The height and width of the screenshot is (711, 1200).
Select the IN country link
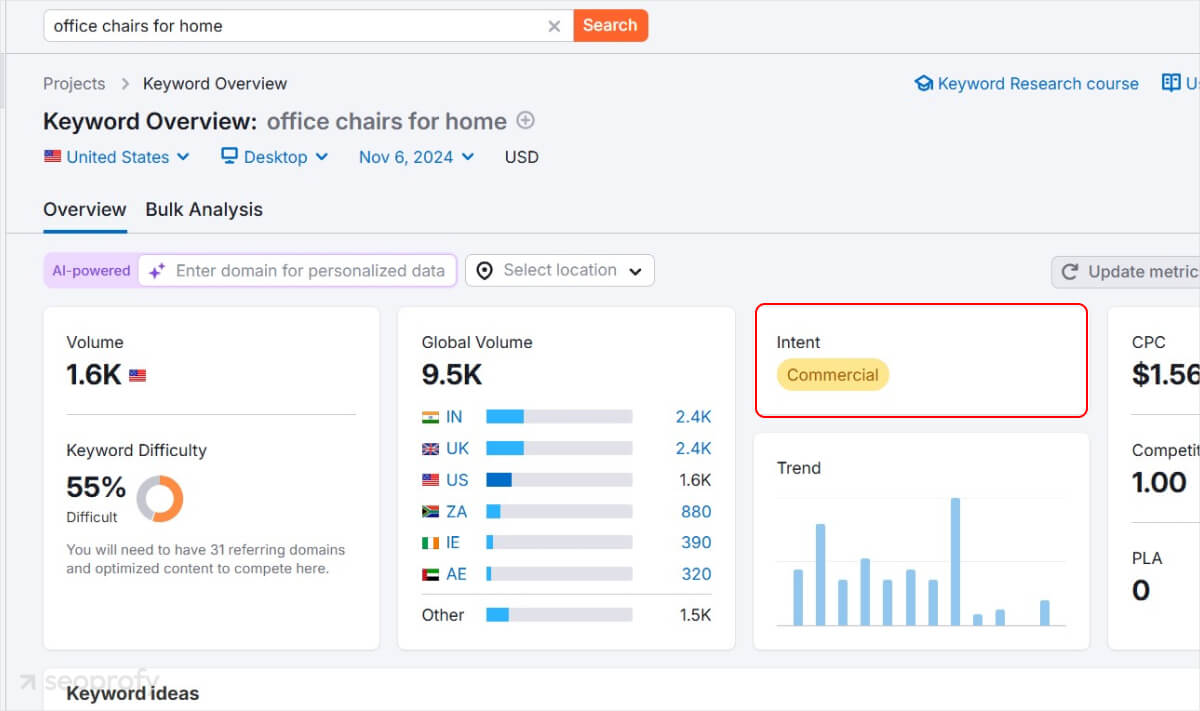click(x=454, y=417)
